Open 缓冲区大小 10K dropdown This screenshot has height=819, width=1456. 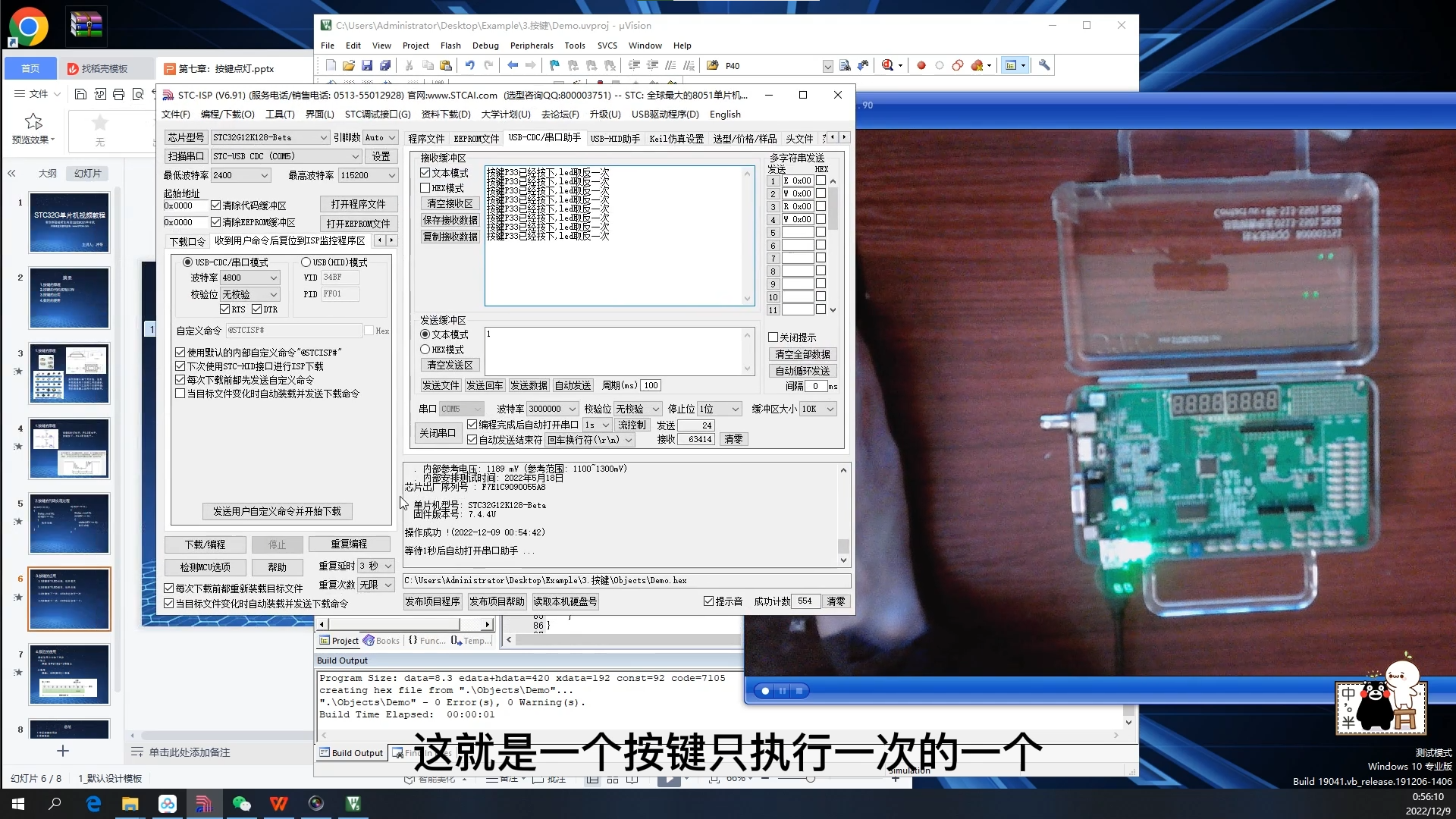coord(817,409)
